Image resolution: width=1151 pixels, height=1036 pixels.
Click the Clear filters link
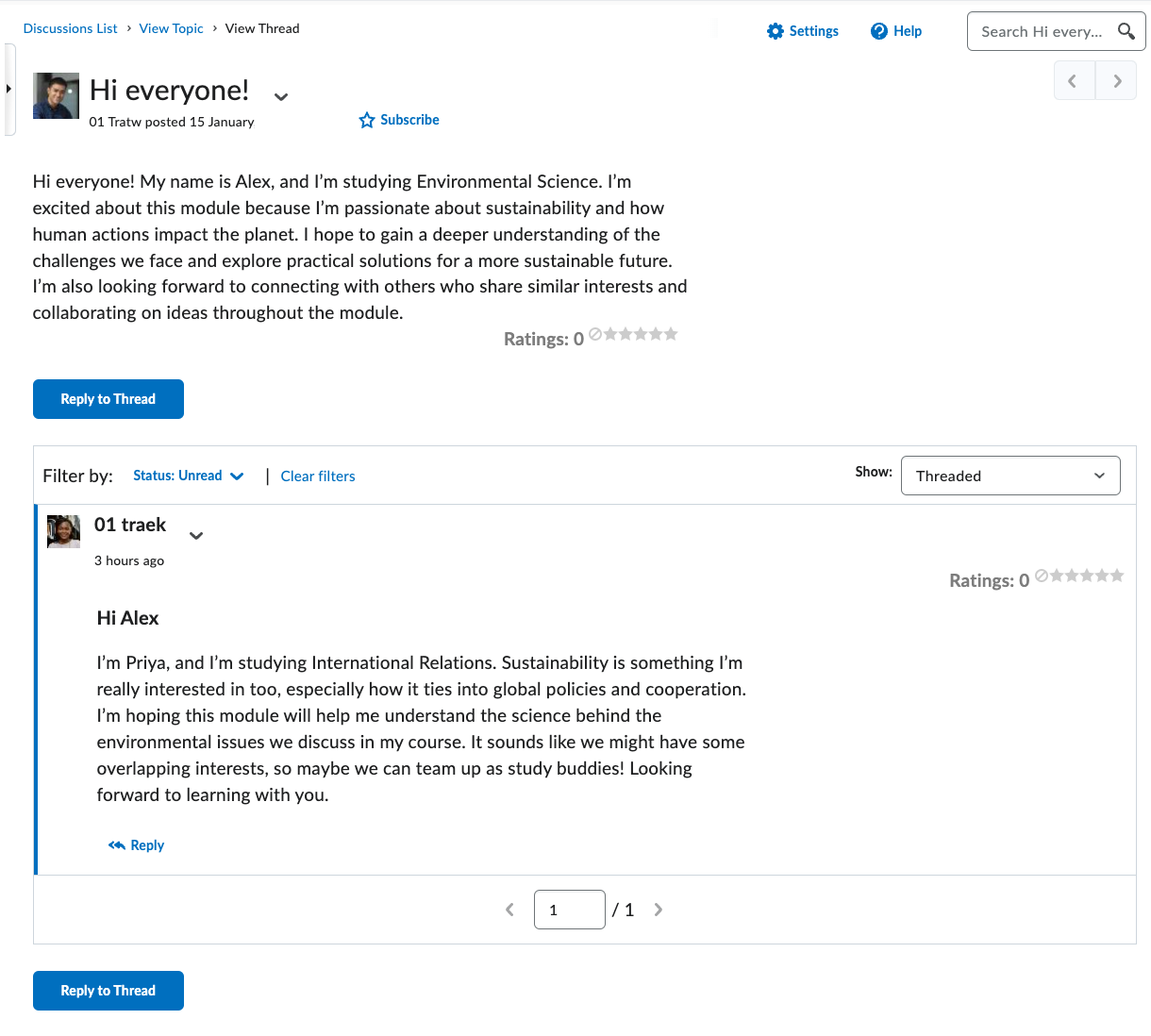point(318,476)
